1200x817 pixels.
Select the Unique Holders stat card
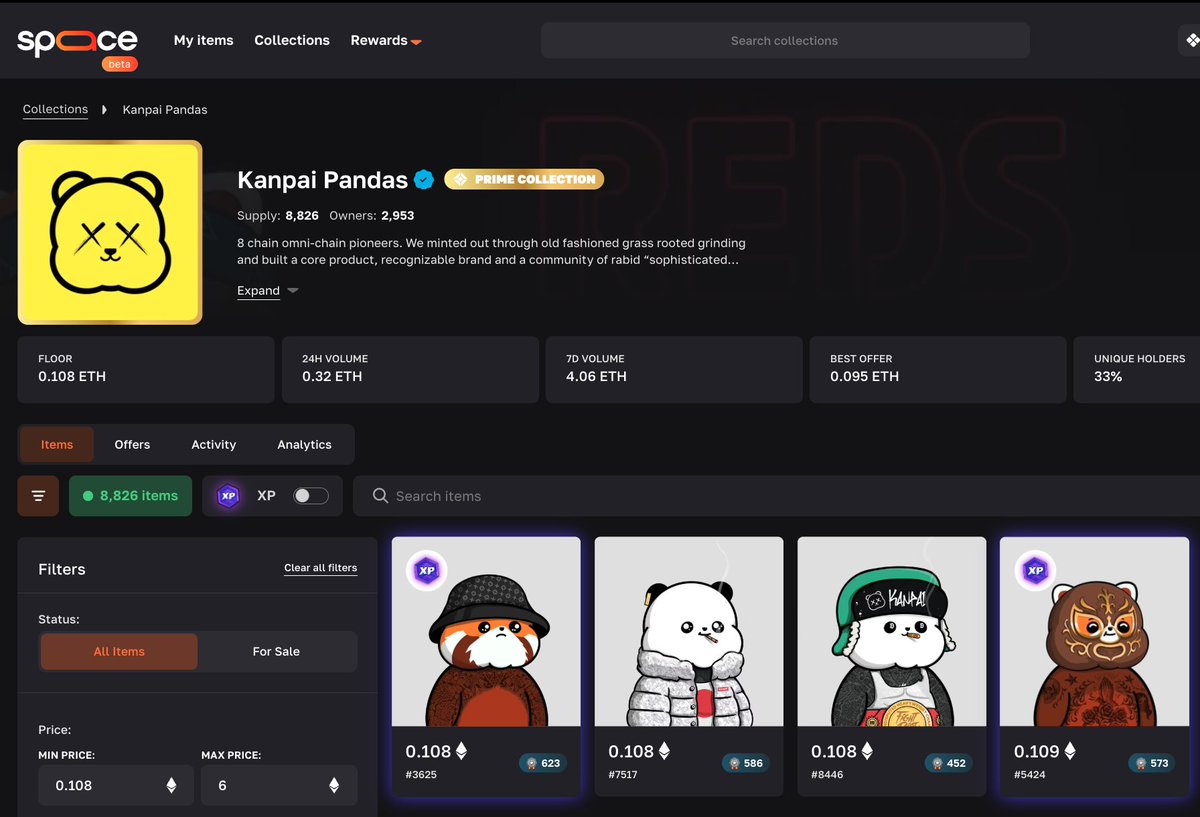coord(1137,369)
